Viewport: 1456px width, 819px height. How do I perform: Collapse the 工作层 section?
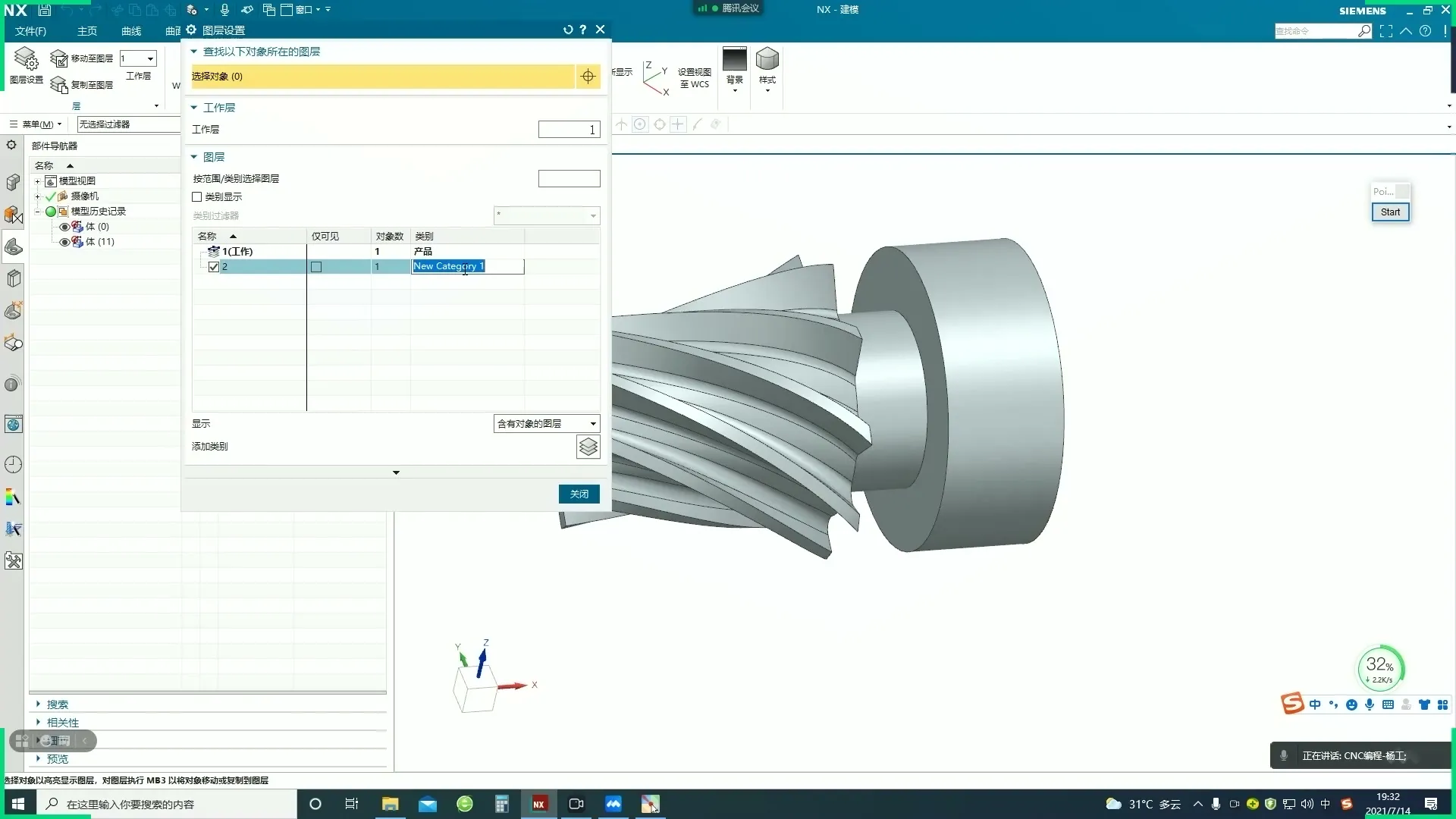194,108
